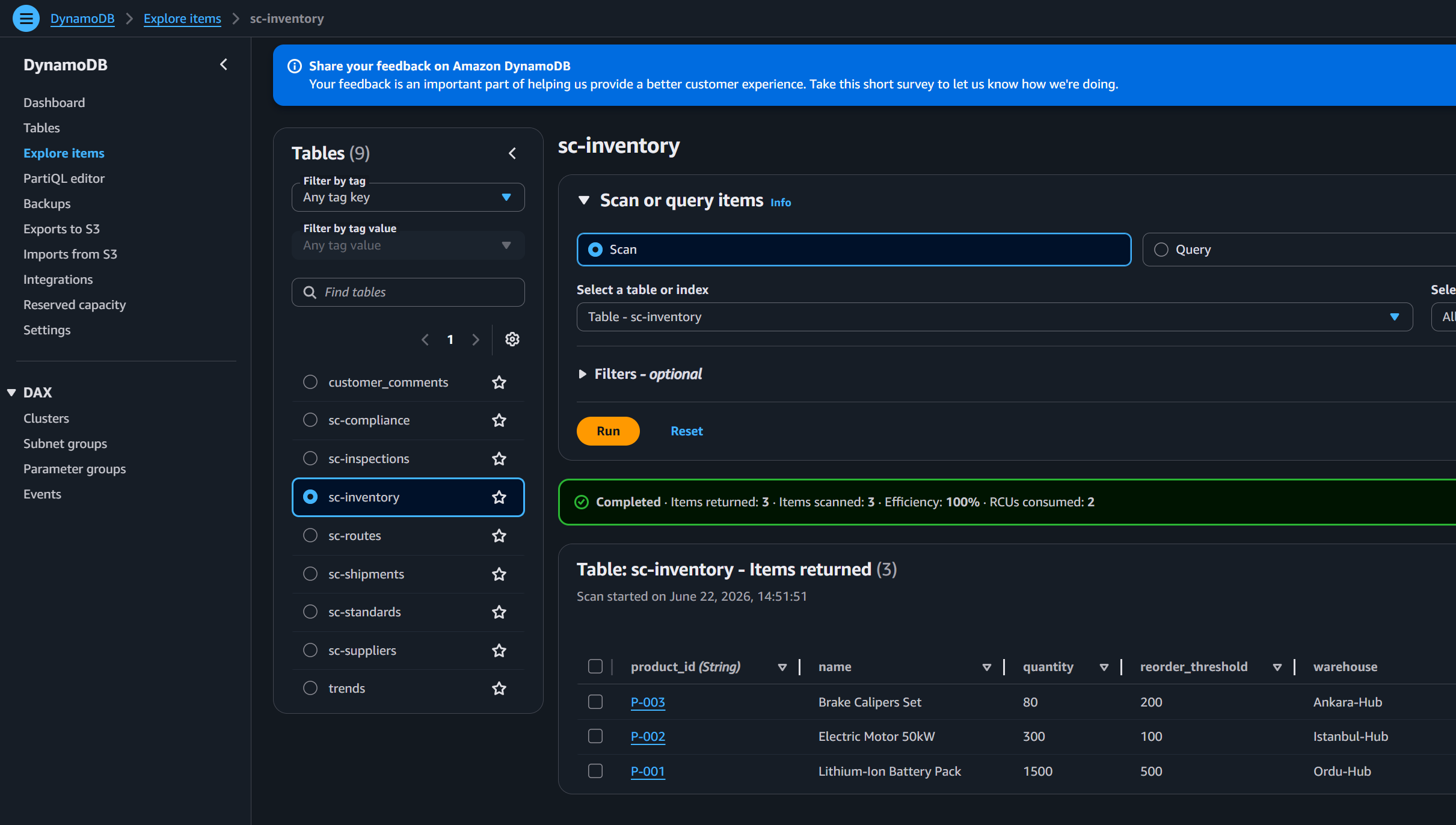Check the select-all items checkbox

[595, 667]
